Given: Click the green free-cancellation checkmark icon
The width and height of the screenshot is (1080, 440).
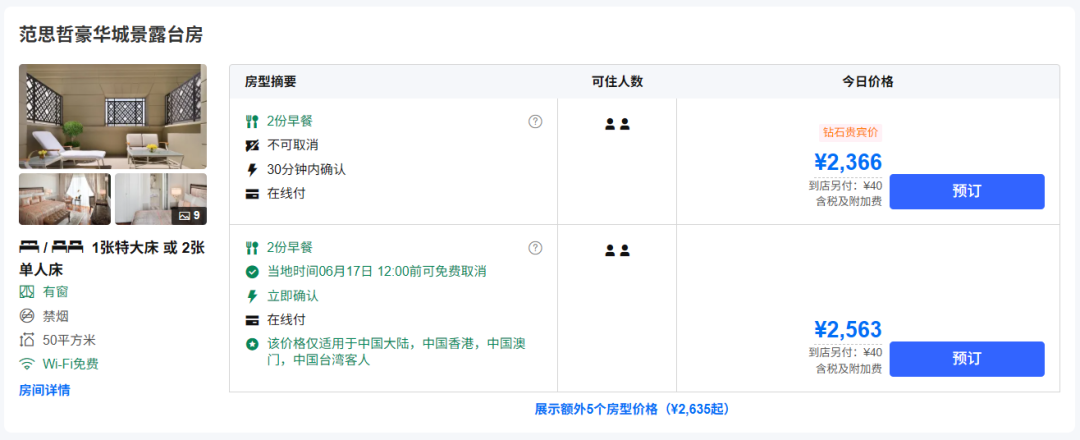Looking at the screenshot, I should point(252,271).
